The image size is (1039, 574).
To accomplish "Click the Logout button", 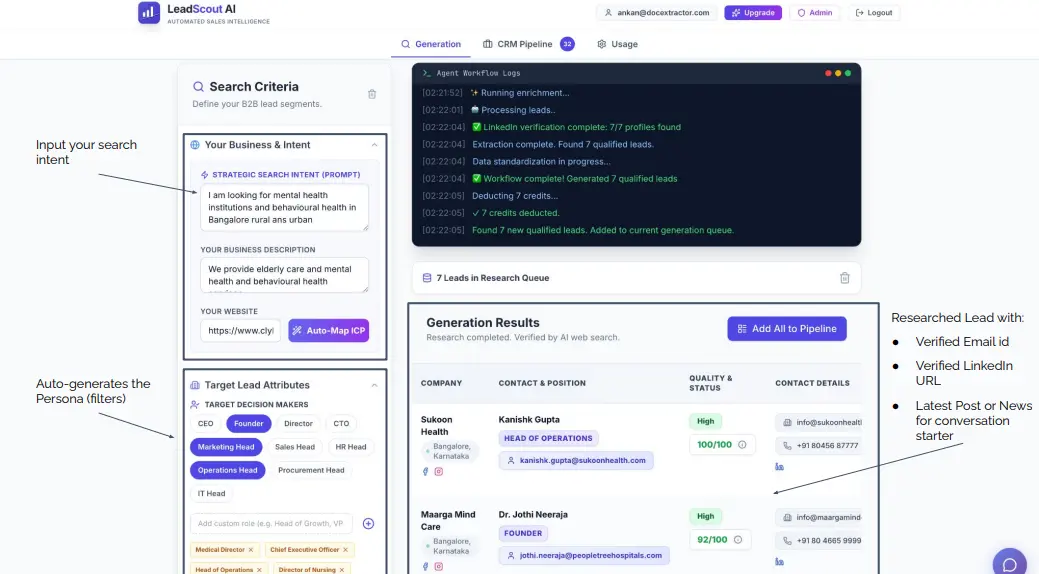I will click(x=874, y=13).
